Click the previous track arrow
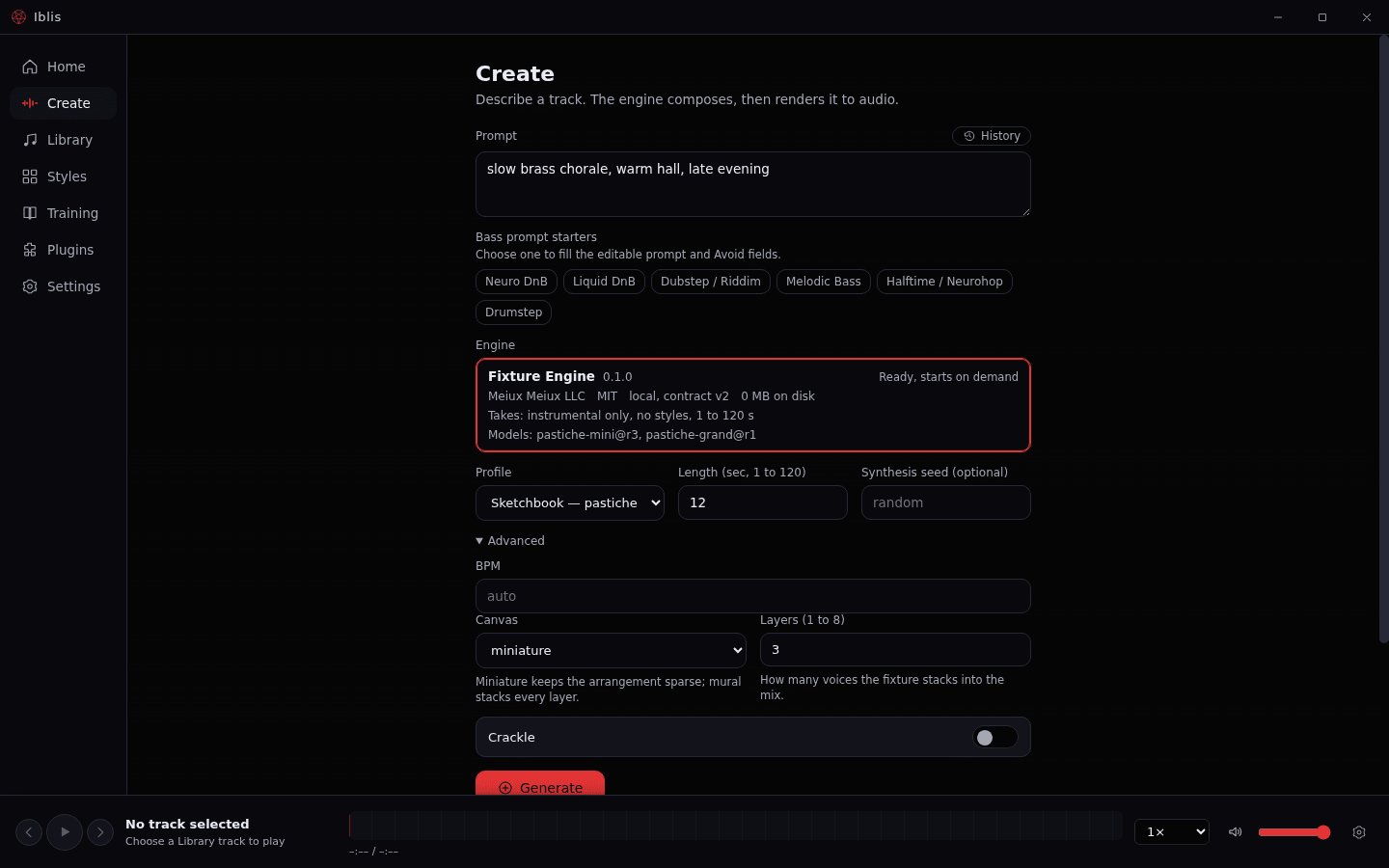The height and width of the screenshot is (868, 1389). (x=29, y=832)
